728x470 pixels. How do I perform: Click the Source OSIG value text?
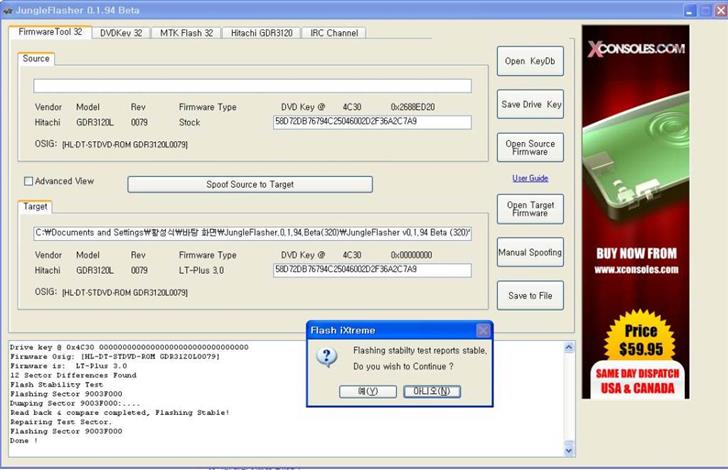125,145
